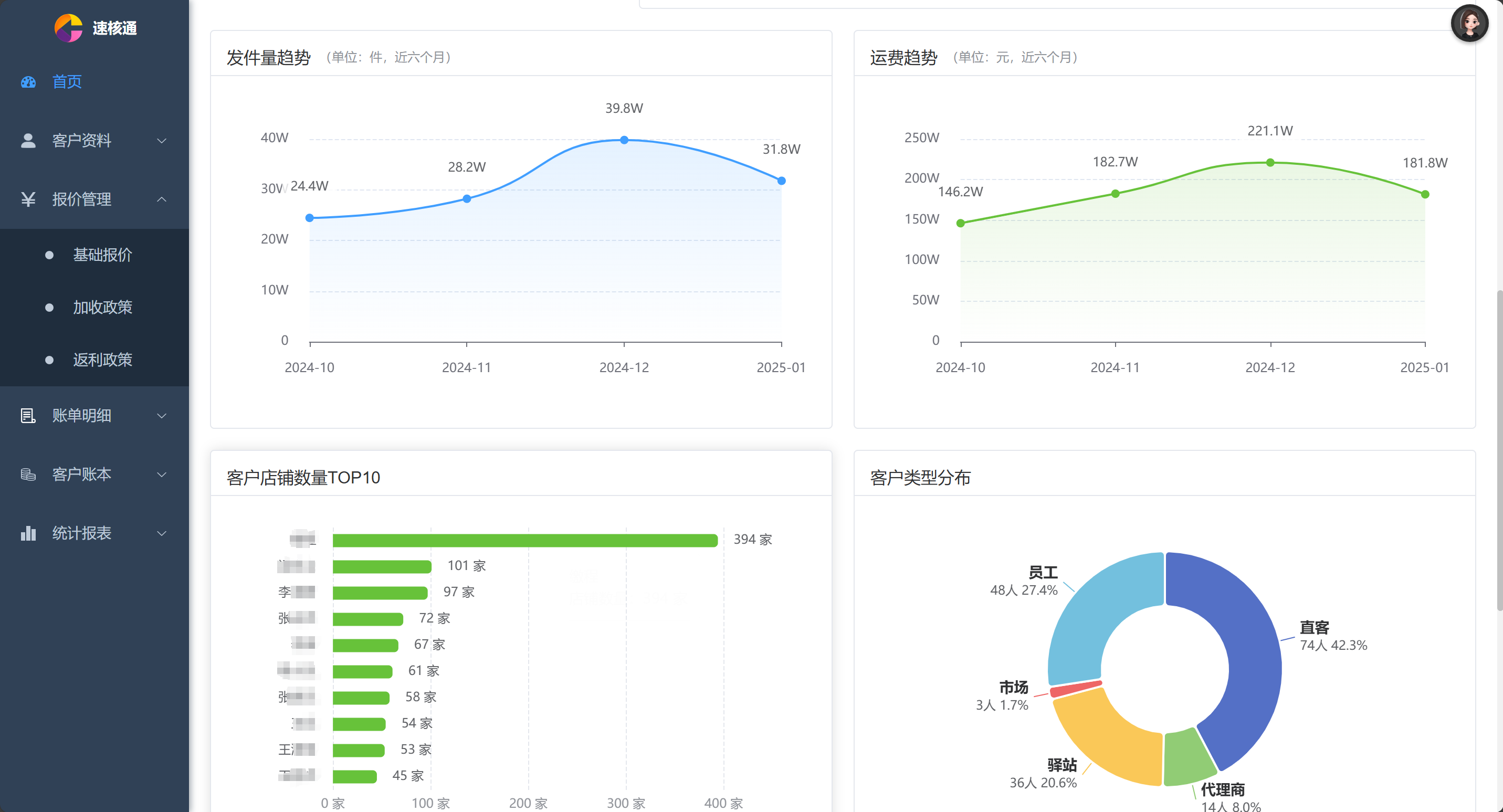Click the 客户类型分布 title
Viewport: 1503px width, 812px height.
(920, 478)
